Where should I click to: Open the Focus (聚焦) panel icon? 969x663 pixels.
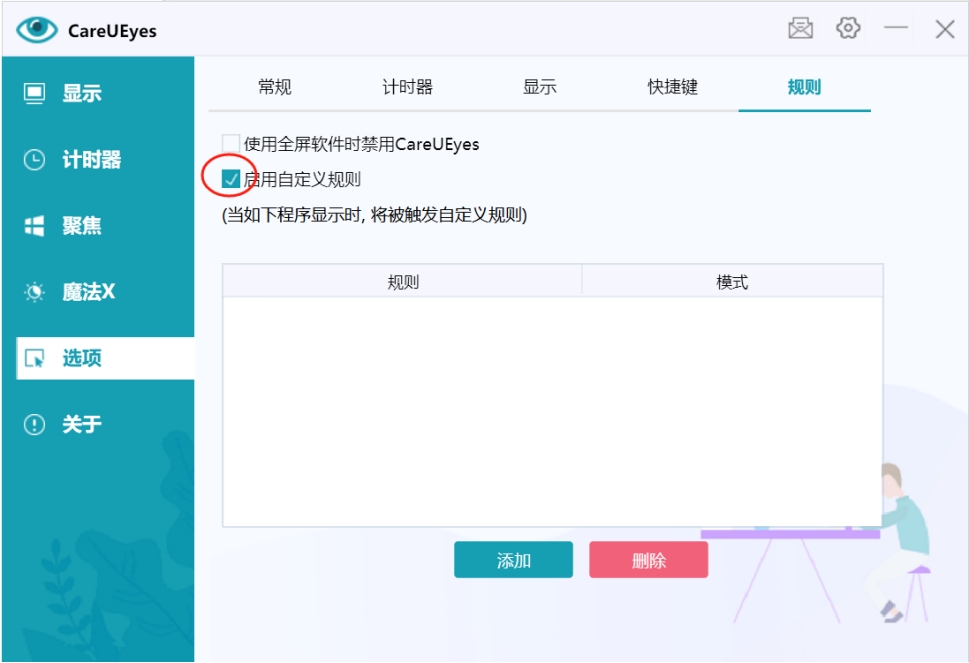click(33, 225)
